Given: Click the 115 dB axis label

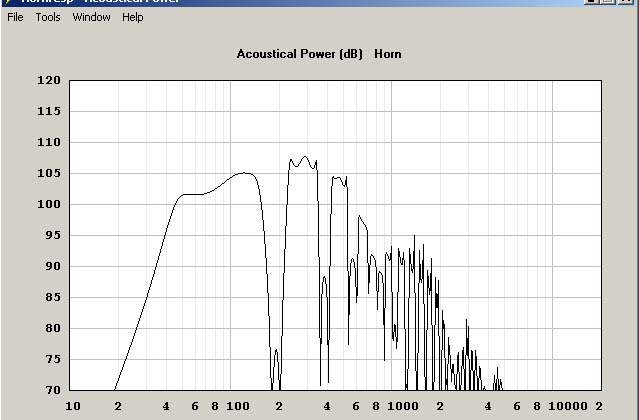Looking at the screenshot, I should [49, 111].
